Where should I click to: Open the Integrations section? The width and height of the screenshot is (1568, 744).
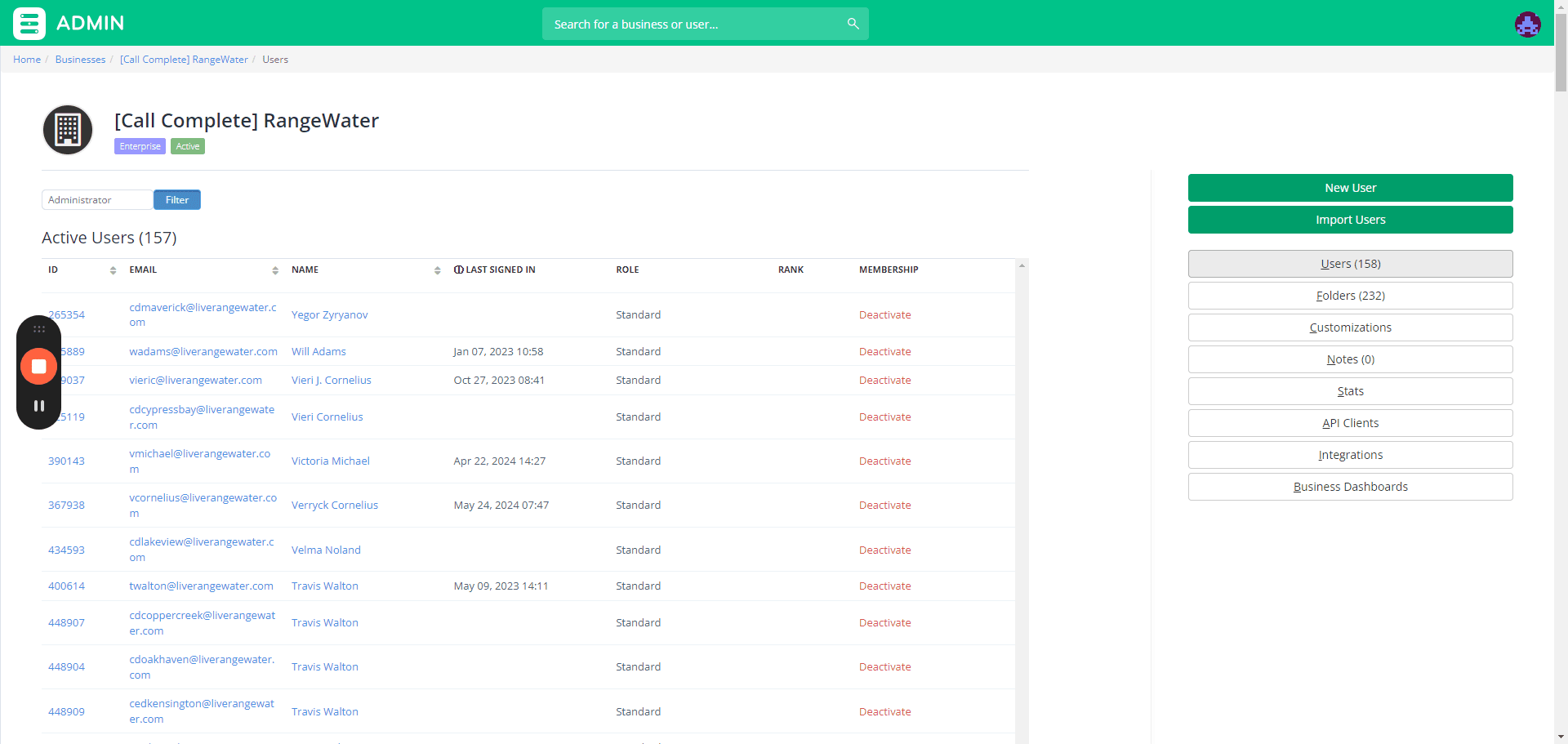(x=1350, y=455)
